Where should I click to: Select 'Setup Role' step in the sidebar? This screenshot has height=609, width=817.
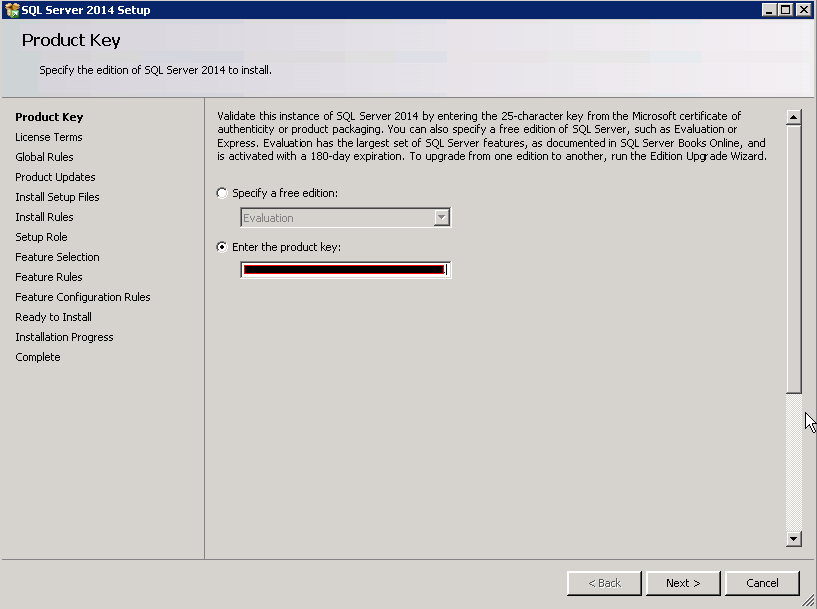coord(41,237)
